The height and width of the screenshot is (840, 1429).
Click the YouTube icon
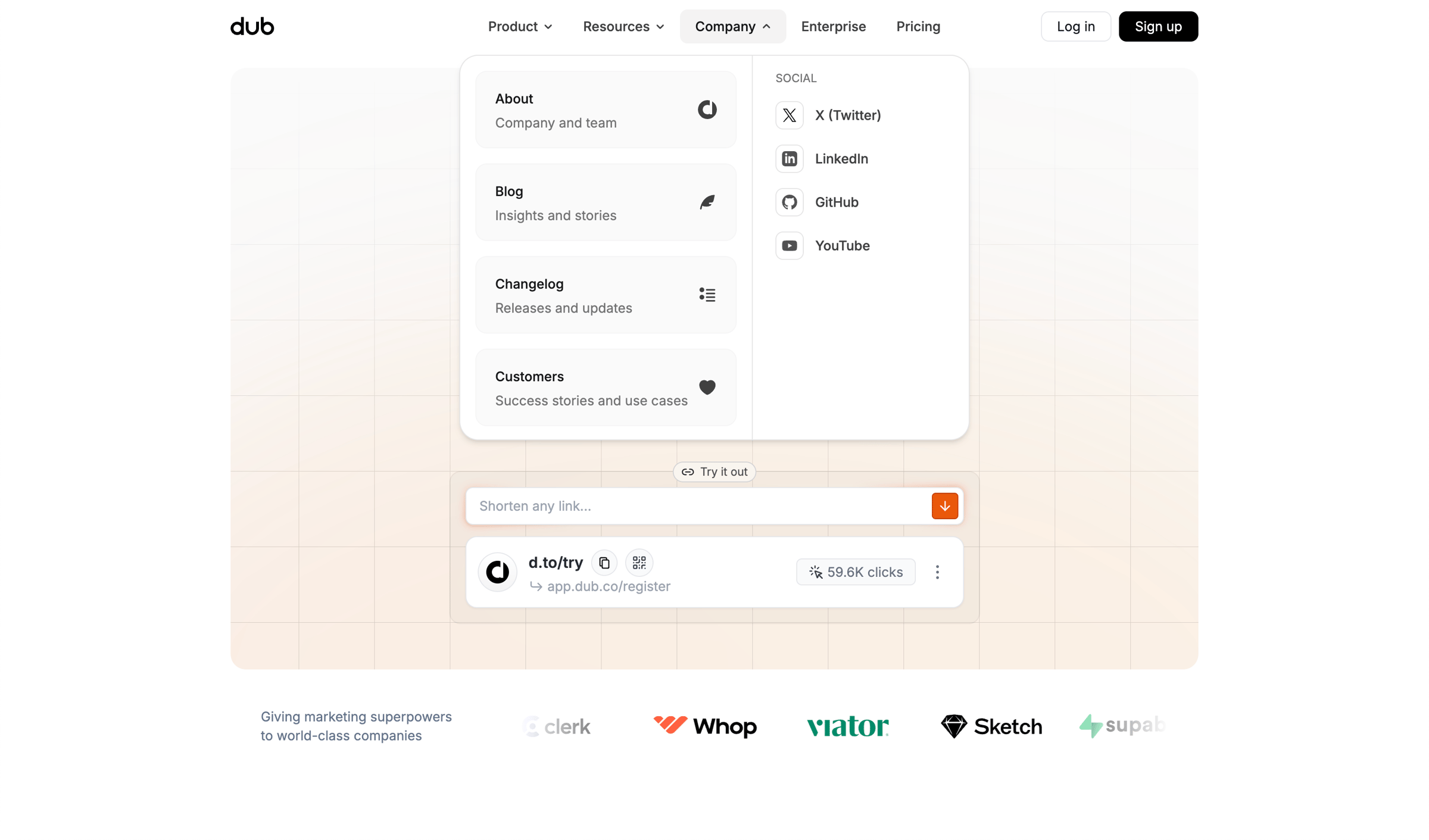click(789, 246)
